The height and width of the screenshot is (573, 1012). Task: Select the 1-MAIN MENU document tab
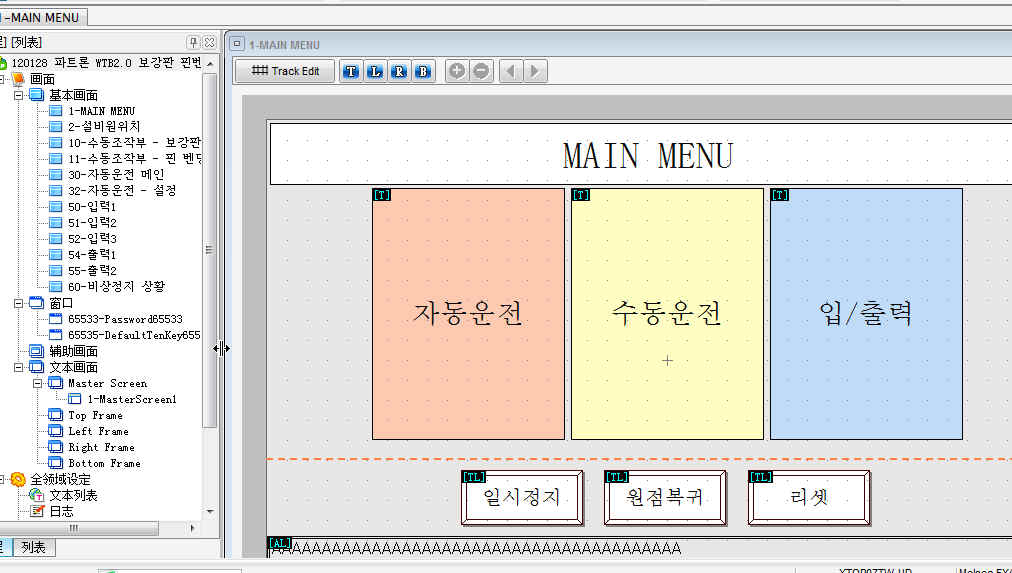[44, 17]
